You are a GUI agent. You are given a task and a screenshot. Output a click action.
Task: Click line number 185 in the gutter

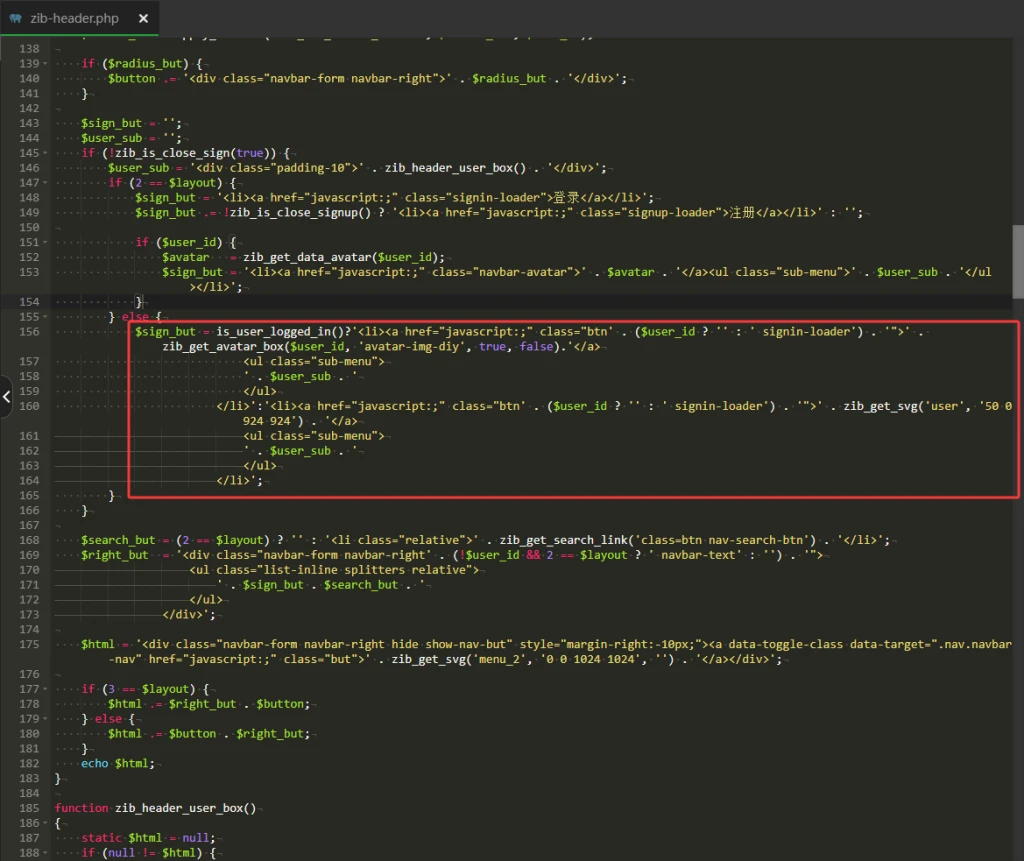point(29,807)
